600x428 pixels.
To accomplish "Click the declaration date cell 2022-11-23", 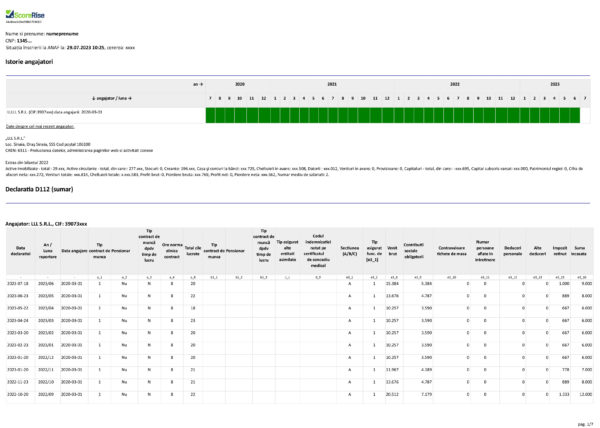I will click(18, 382).
